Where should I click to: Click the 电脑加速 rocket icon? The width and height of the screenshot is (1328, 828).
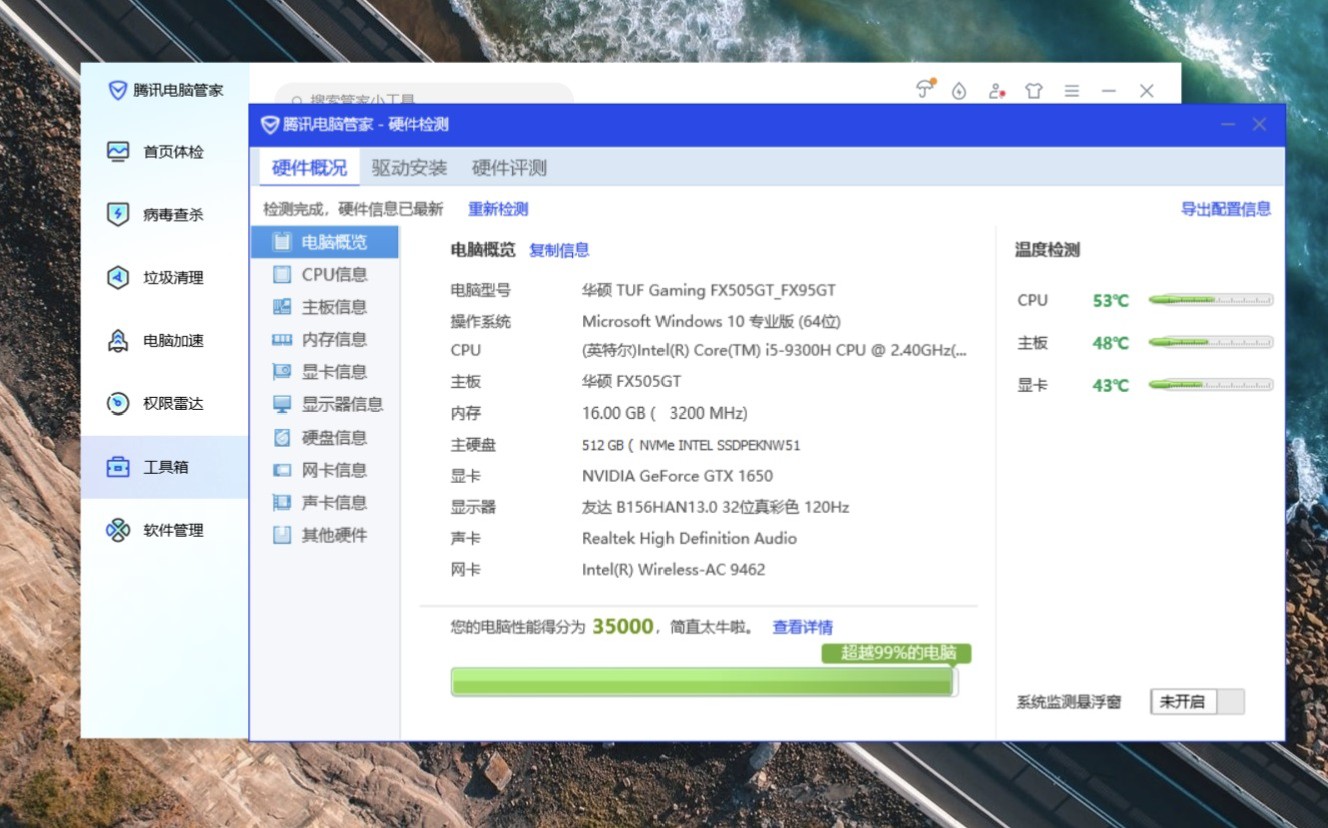point(118,341)
